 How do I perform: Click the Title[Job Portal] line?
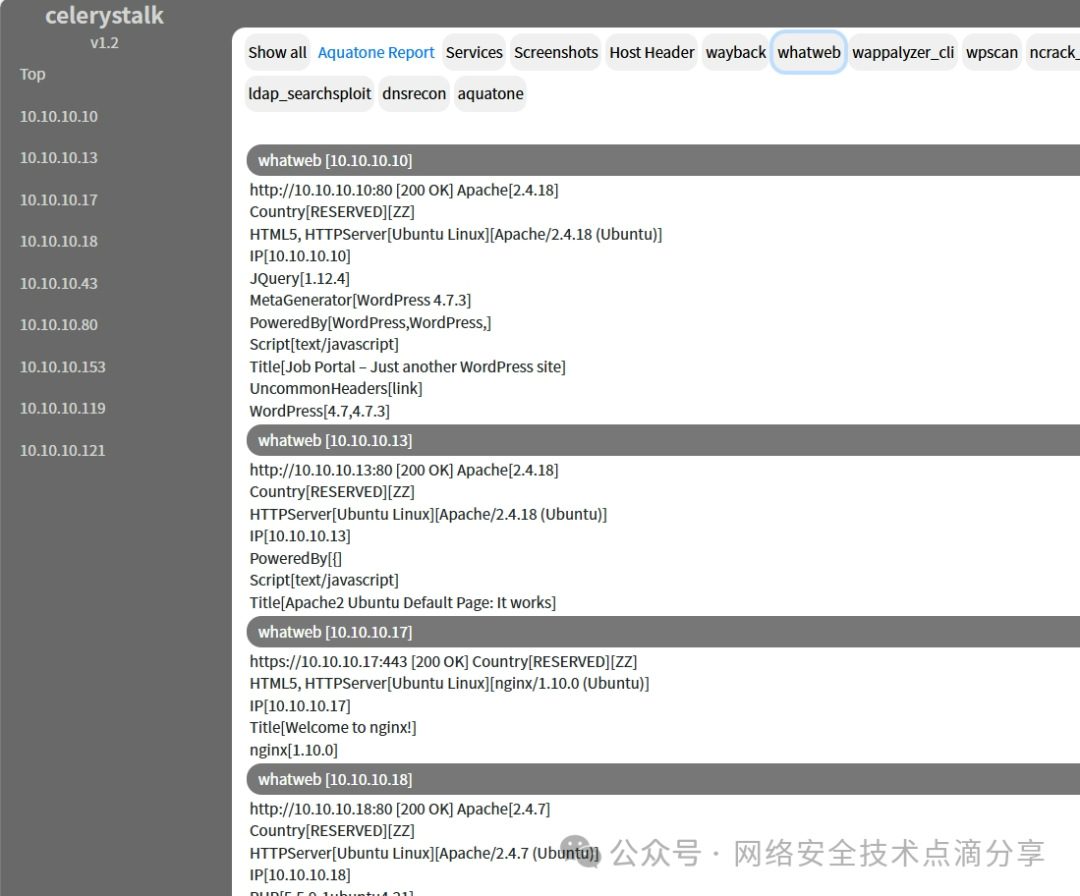tap(407, 366)
